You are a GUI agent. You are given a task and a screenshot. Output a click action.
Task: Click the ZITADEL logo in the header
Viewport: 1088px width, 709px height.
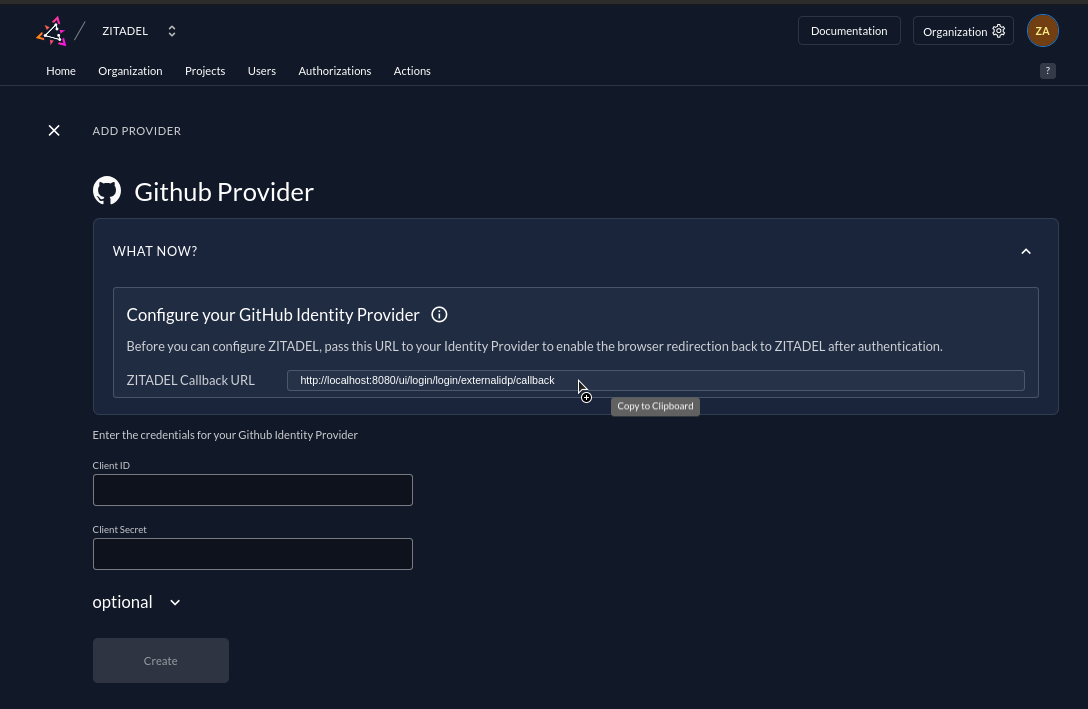tap(49, 30)
